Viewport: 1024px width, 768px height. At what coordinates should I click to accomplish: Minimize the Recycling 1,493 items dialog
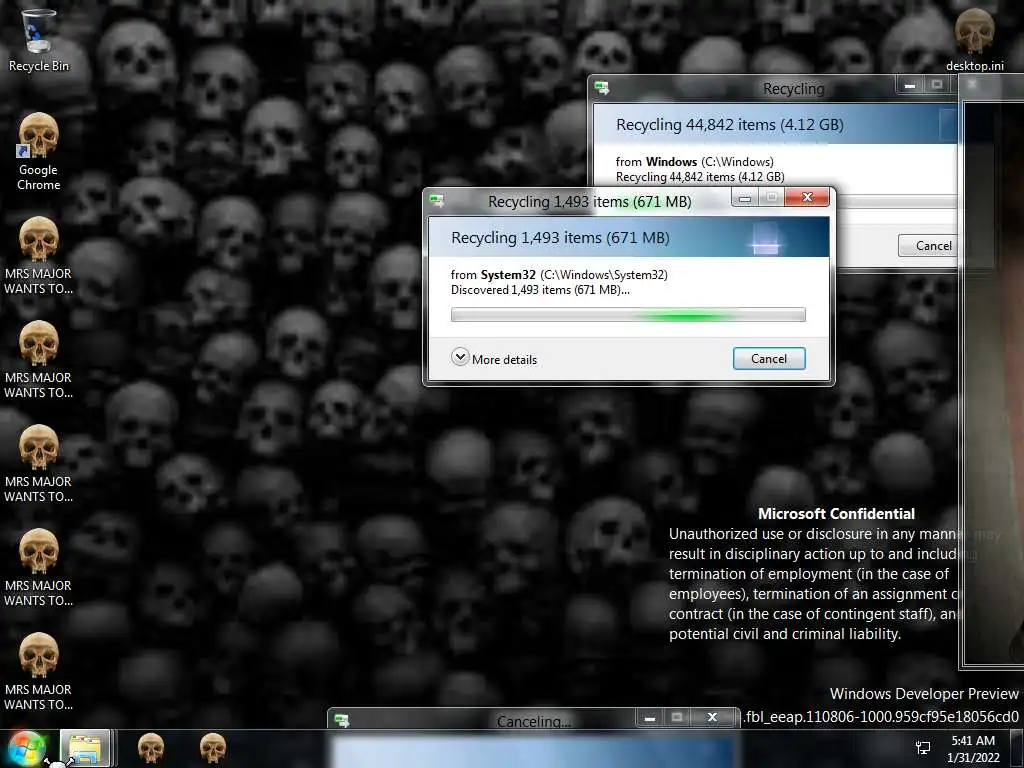pyautogui.click(x=745, y=198)
